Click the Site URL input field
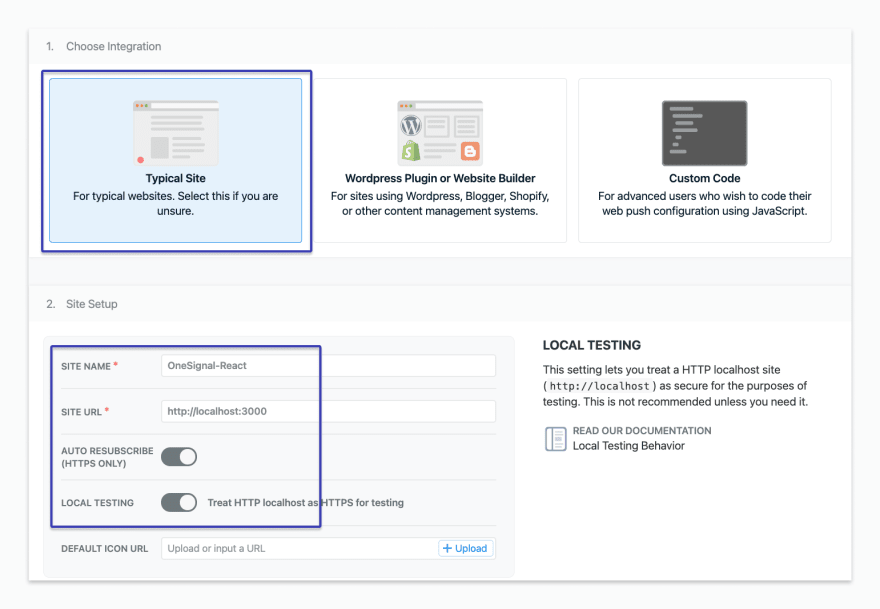 [x=328, y=411]
